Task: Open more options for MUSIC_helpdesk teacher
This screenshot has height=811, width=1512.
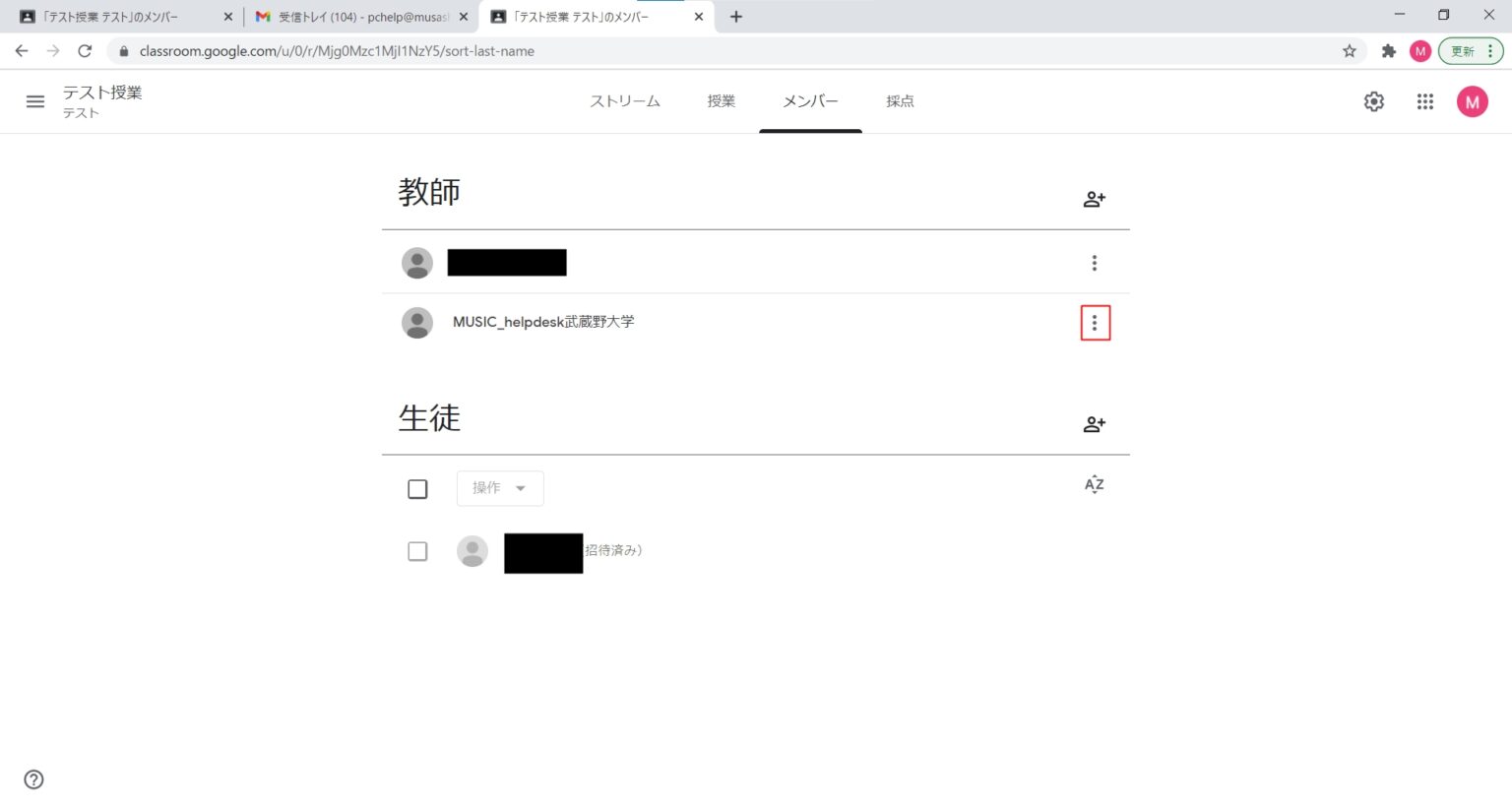Action: (x=1095, y=323)
